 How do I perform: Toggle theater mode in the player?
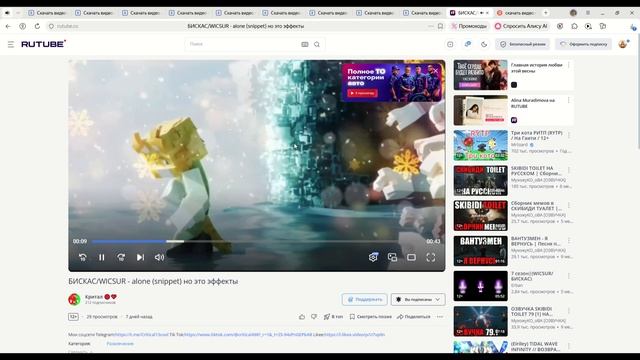[x=411, y=257]
